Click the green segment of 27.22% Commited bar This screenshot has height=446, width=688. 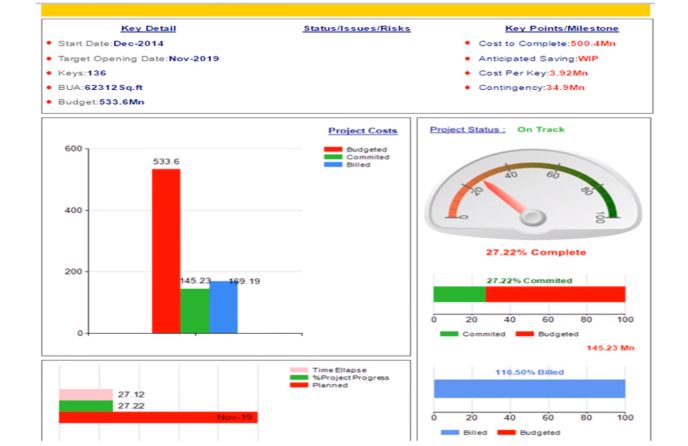tap(459, 294)
